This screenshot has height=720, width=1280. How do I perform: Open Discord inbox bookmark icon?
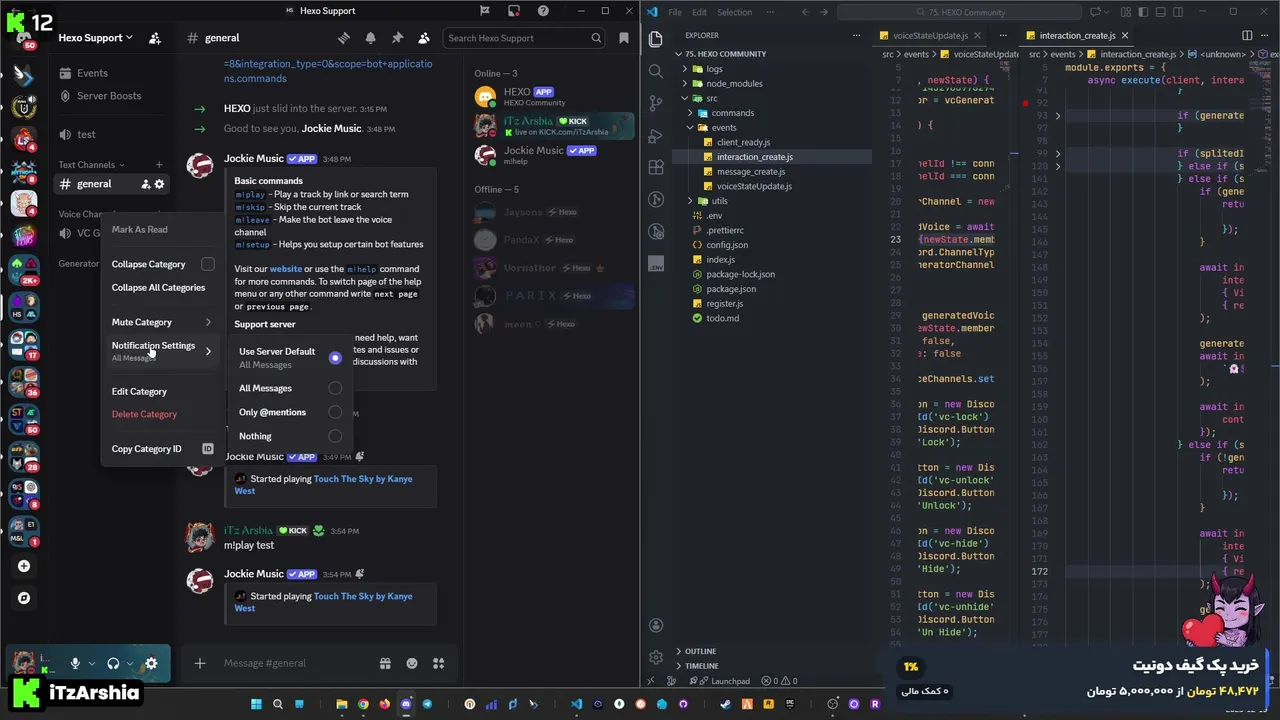(x=624, y=38)
